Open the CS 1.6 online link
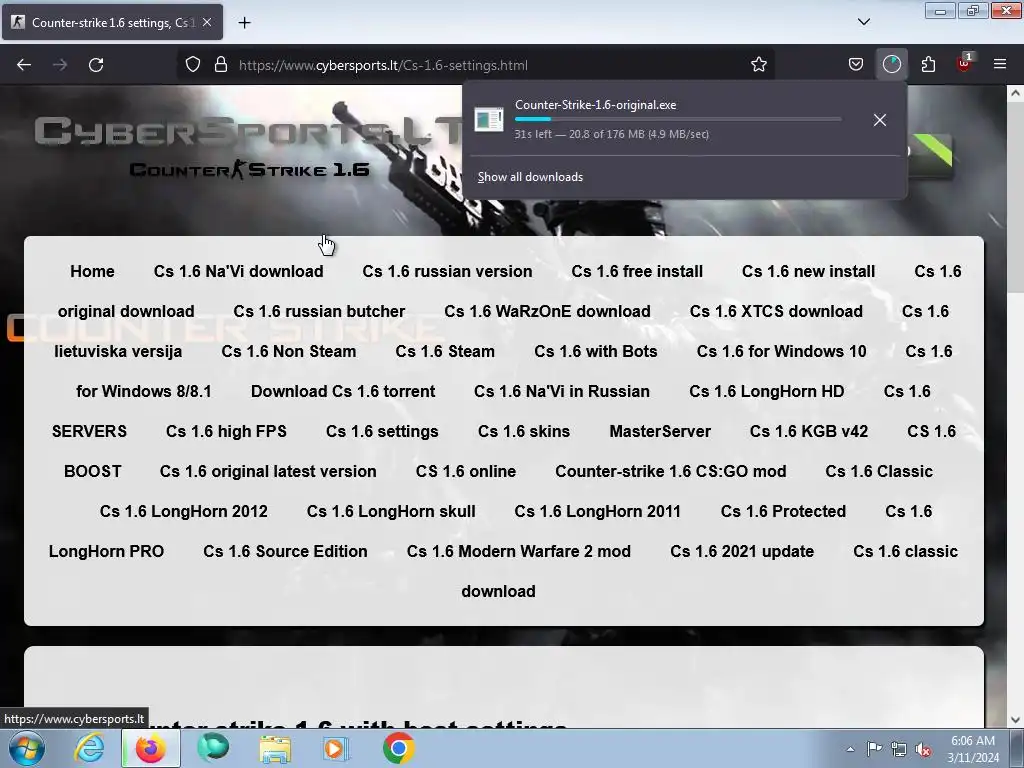Screen dimensions: 1024x768 466,472
